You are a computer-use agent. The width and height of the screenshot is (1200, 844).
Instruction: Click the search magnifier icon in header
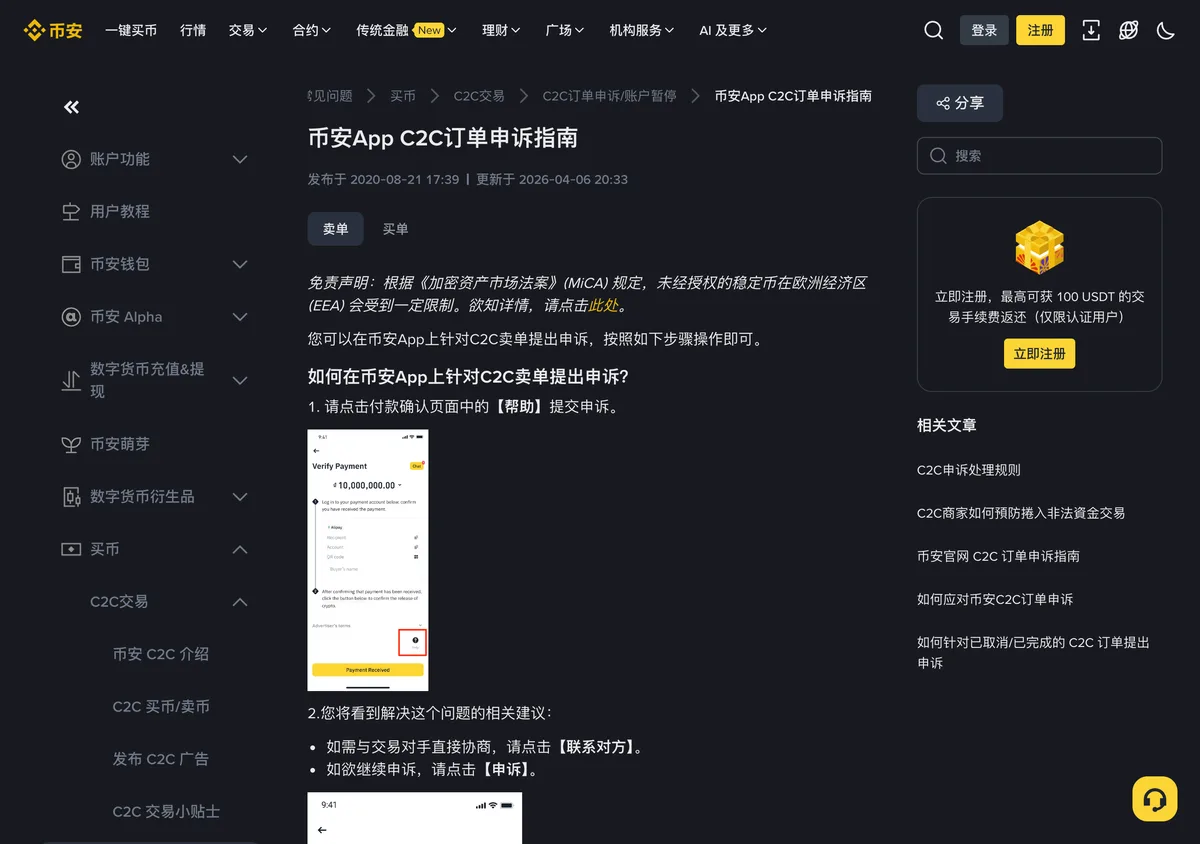[x=933, y=30]
